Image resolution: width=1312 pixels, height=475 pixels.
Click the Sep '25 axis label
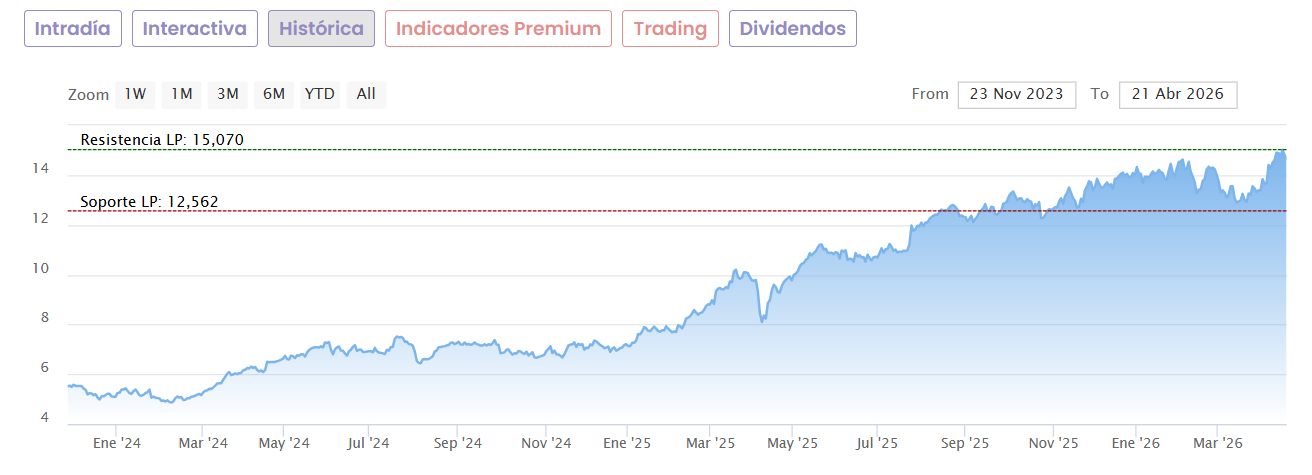pos(965,442)
